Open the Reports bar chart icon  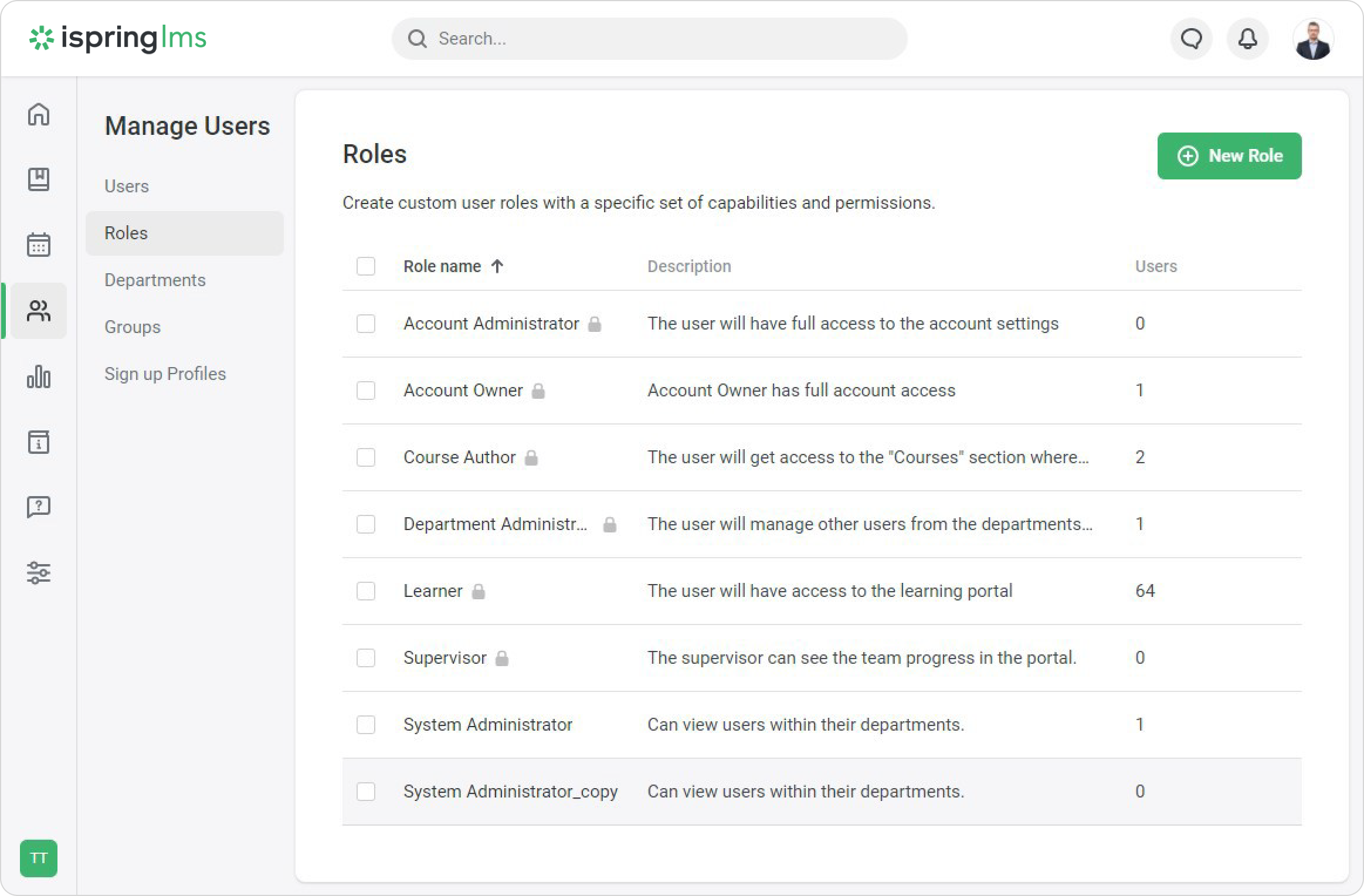pos(39,376)
